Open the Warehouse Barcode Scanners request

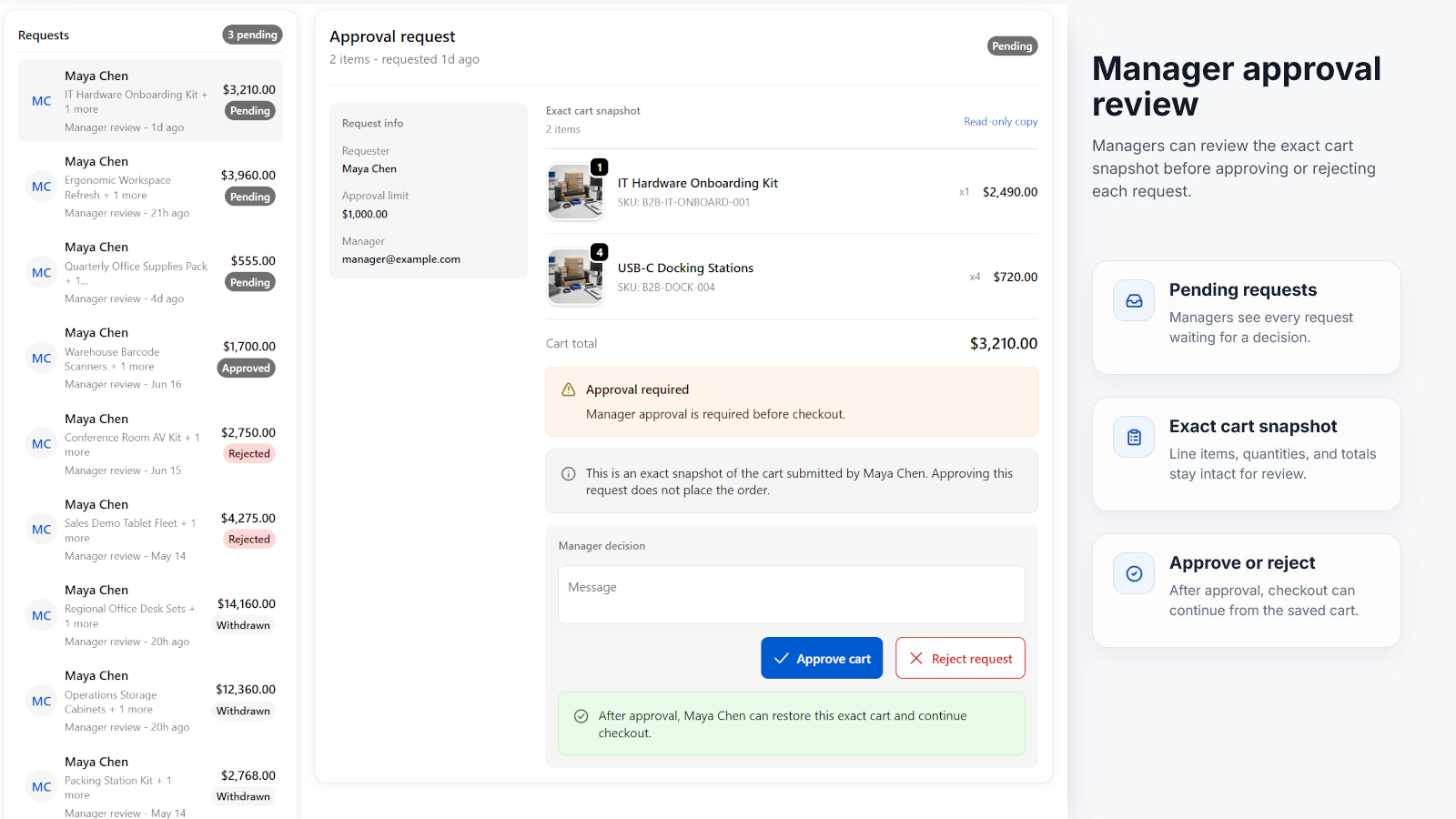(150, 359)
